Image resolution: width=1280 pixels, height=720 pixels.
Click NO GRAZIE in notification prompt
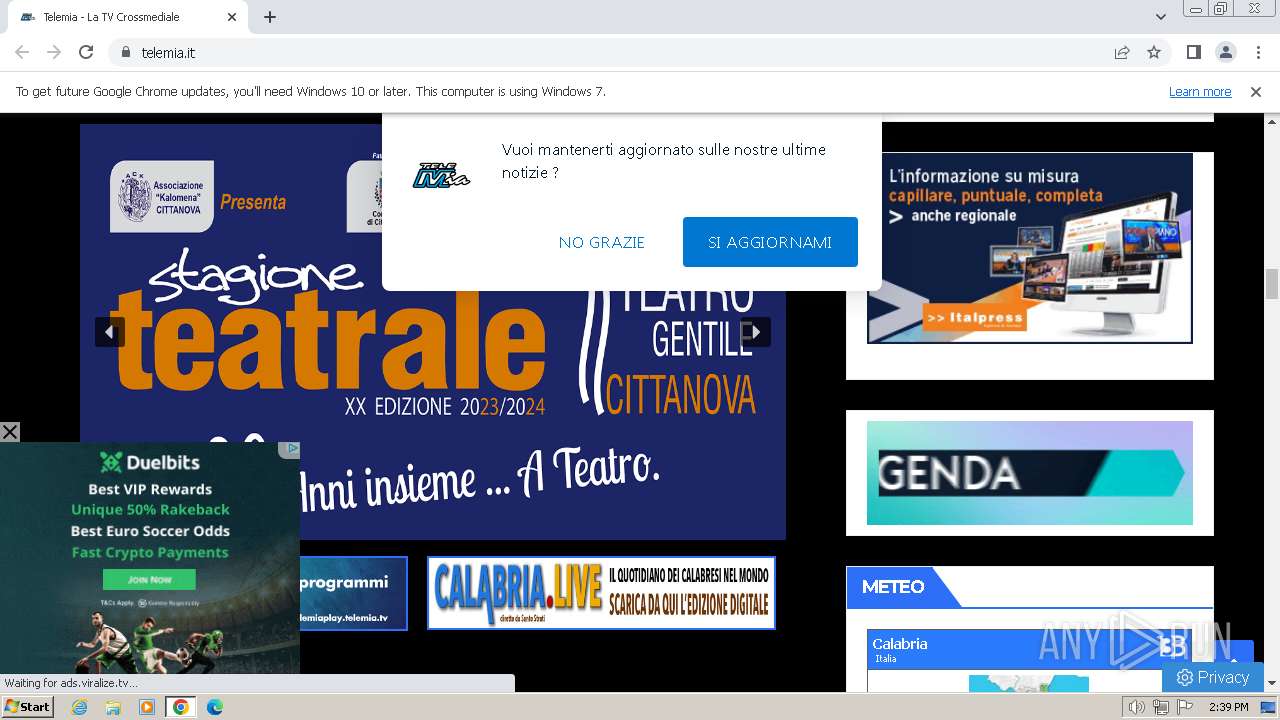(x=602, y=242)
